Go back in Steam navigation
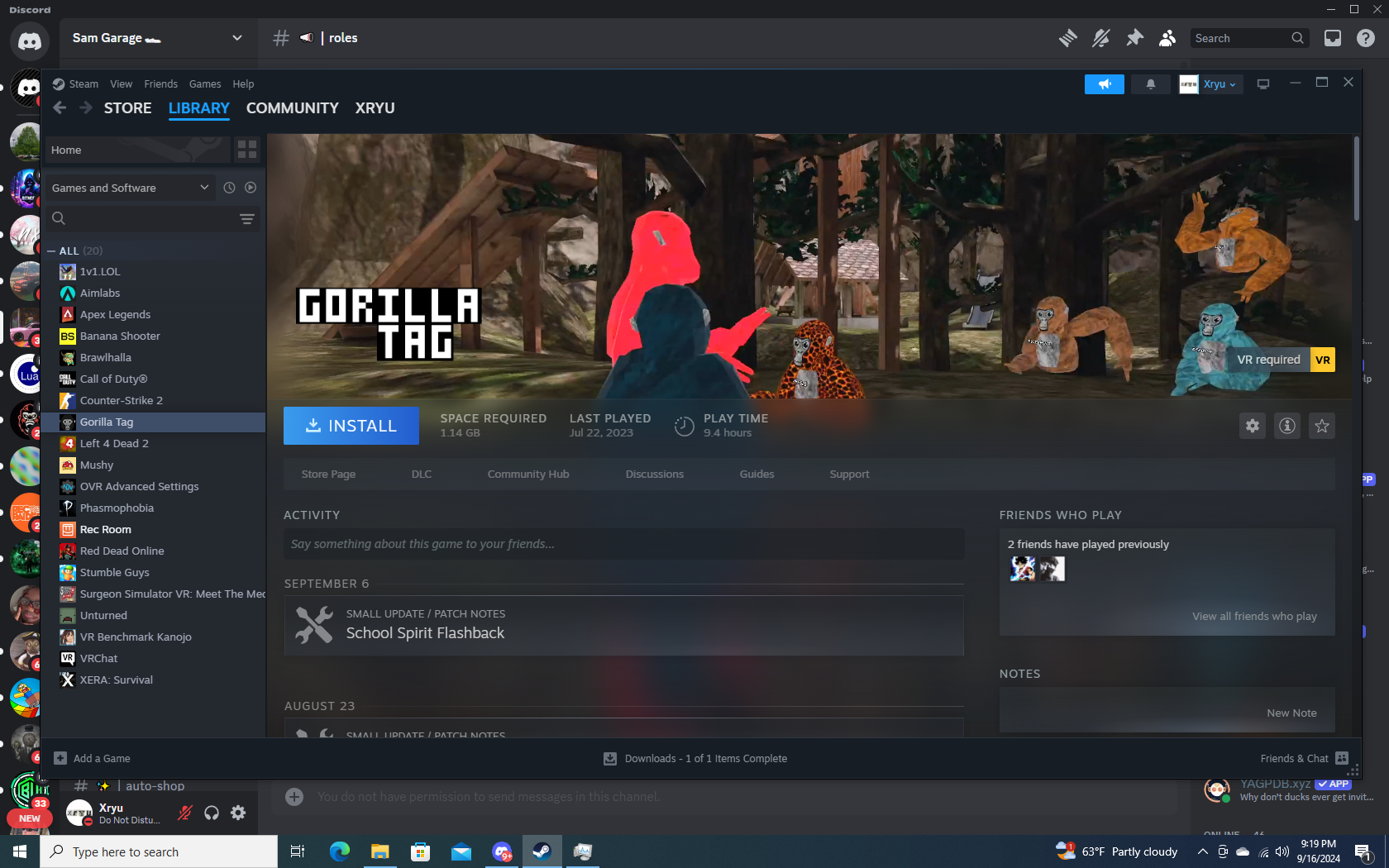Screen dimensions: 1389x868 tap(60, 108)
